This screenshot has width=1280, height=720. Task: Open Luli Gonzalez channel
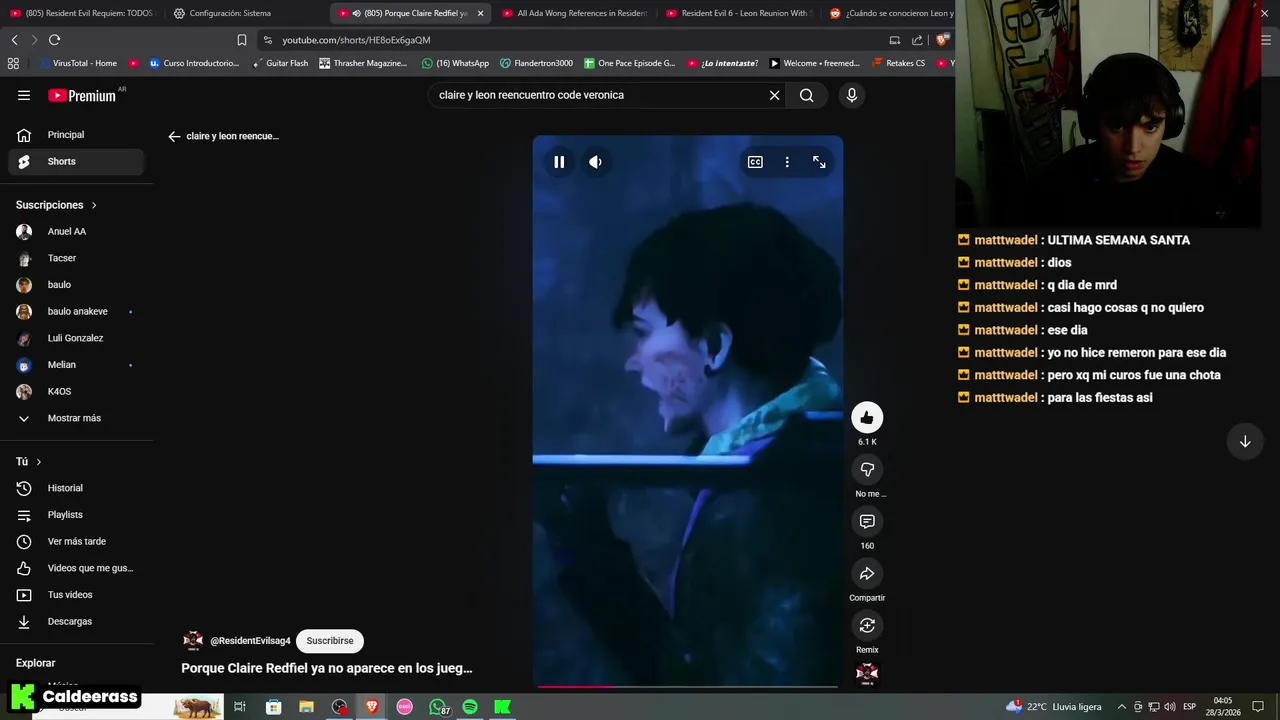coord(76,338)
